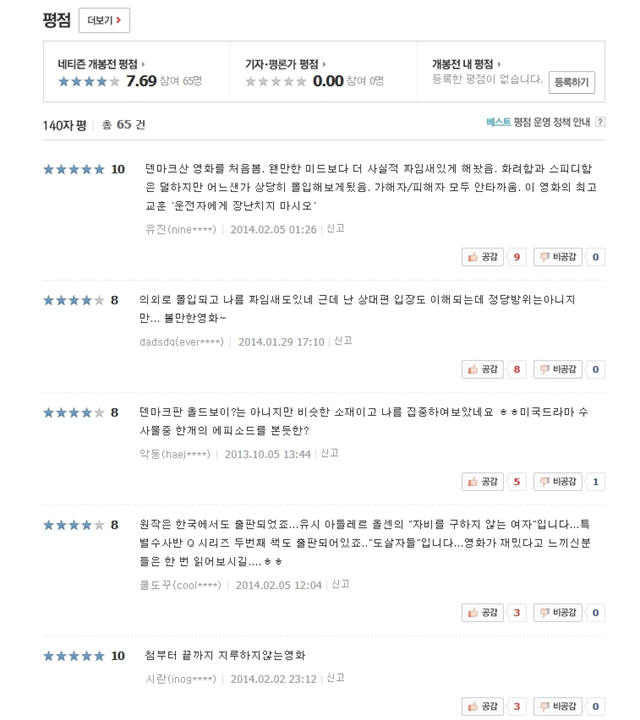Screen dimensions: 640x720
Task: Click the 140자 평 tab heading
Action: point(65,125)
